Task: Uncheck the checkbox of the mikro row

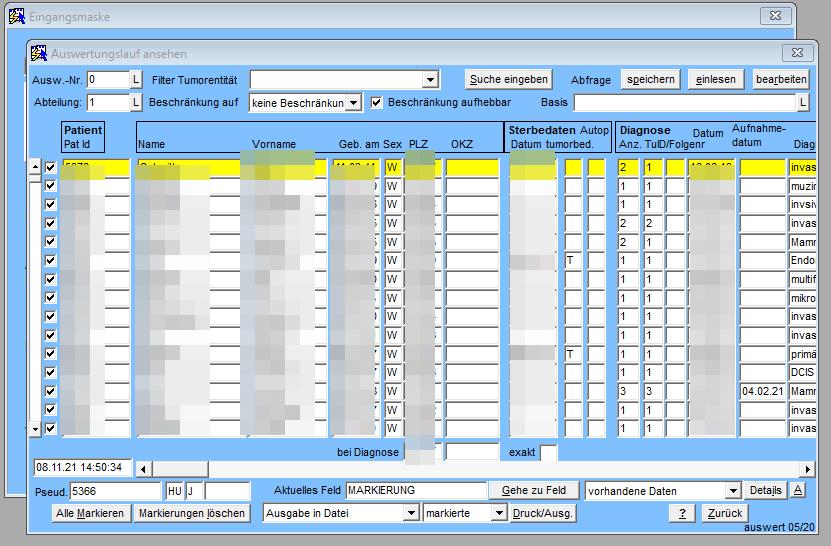Action: click(x=50, y=297)
